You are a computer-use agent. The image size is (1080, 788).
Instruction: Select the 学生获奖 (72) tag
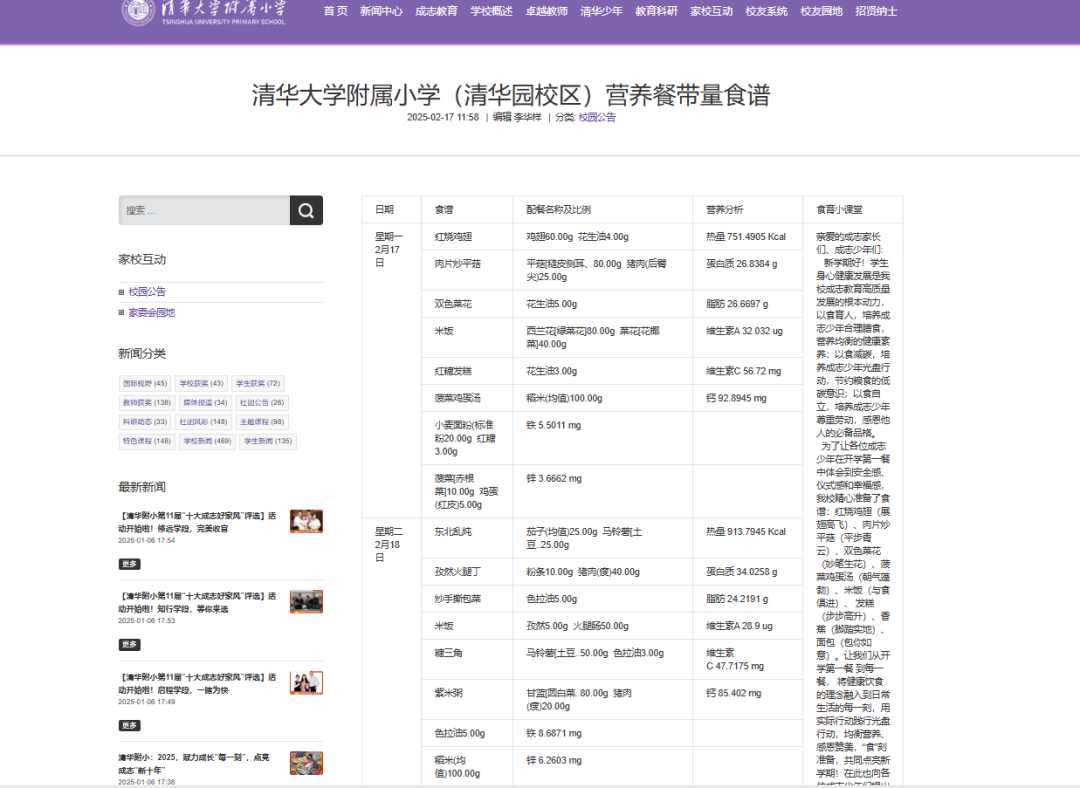(x=258, y=384)
